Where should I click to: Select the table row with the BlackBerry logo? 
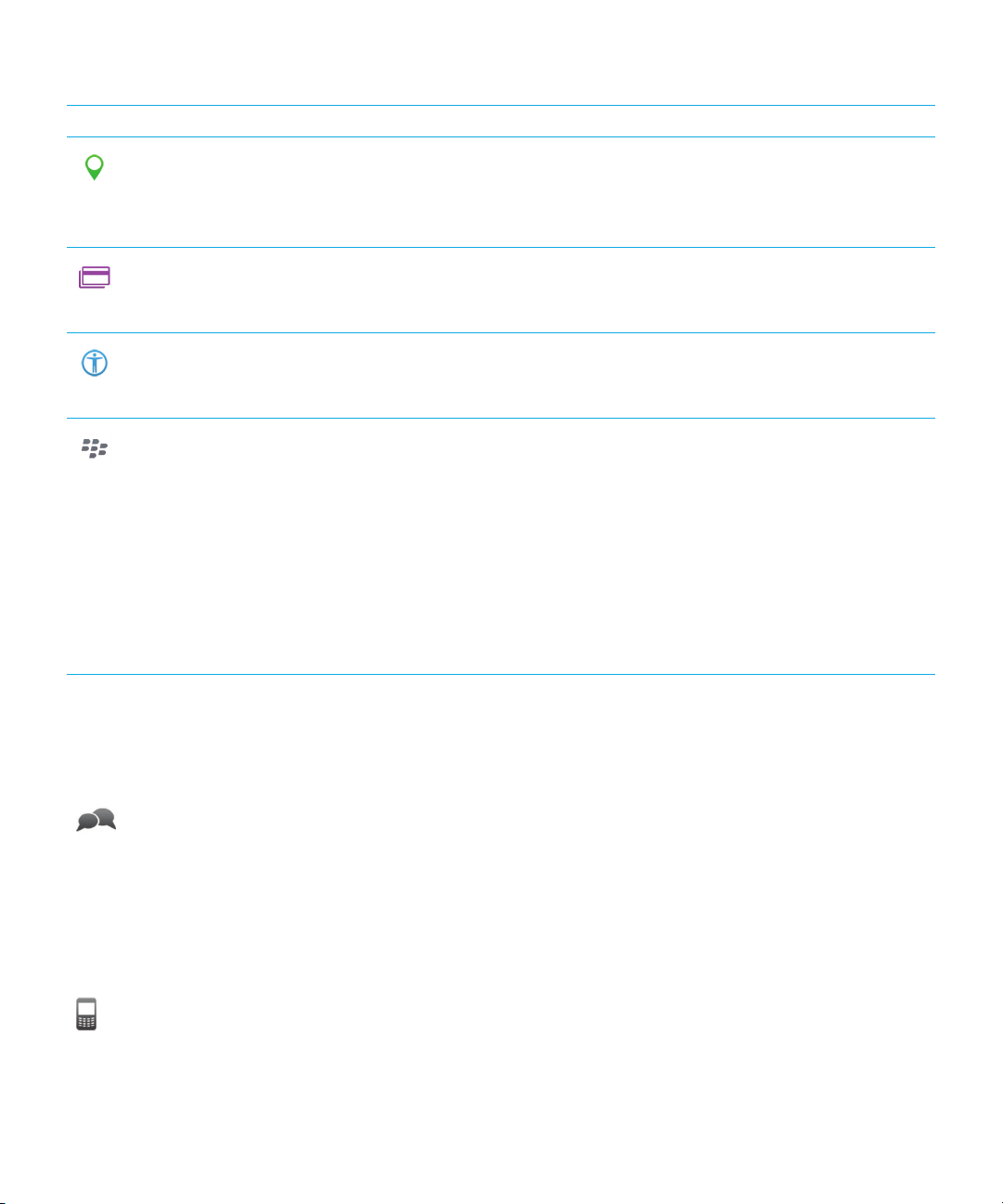click(x=501, y=546)
